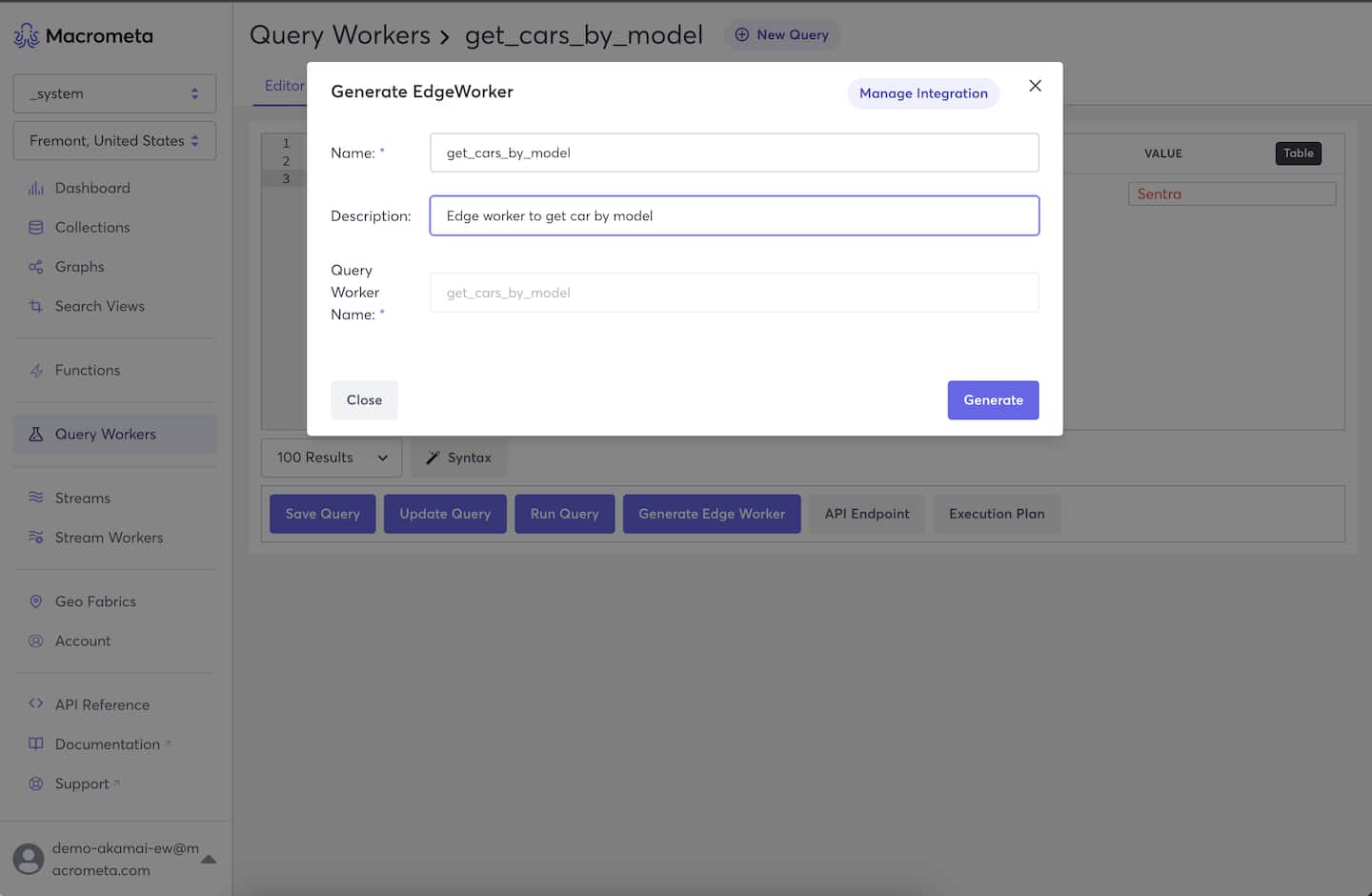Expand the user account menu arrow

[209, 860]
